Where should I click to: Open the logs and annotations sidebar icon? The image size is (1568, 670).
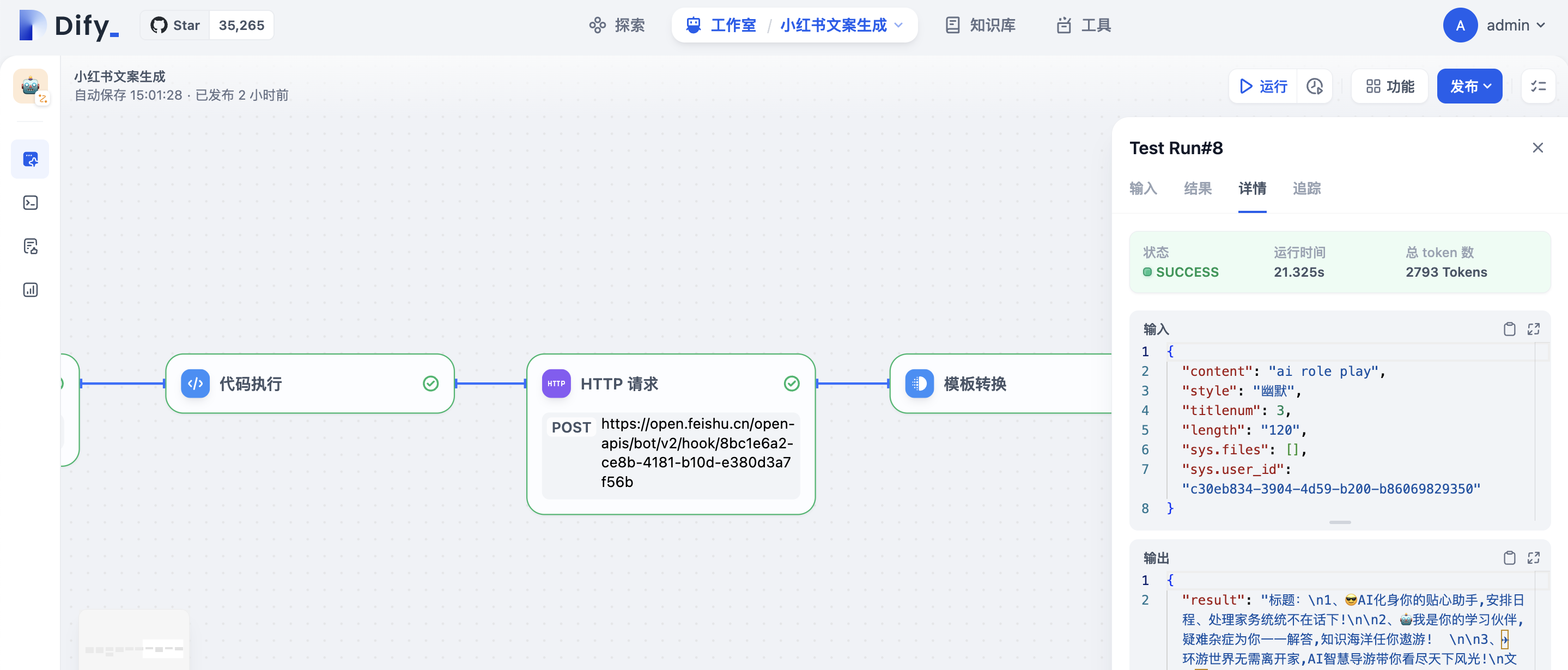pyautogui.click(x=31, y=246)
